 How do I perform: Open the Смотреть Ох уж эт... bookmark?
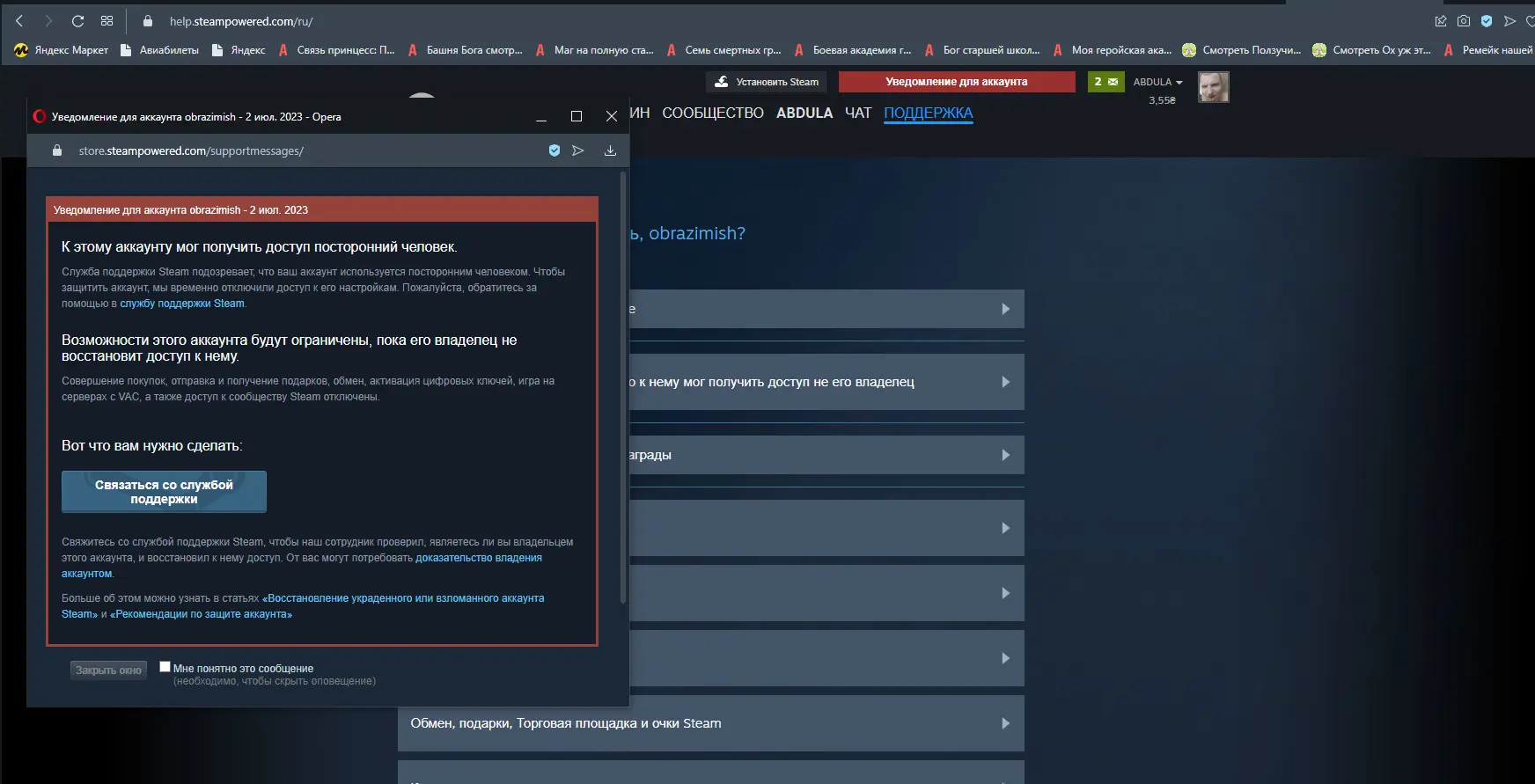point(1371,50)
